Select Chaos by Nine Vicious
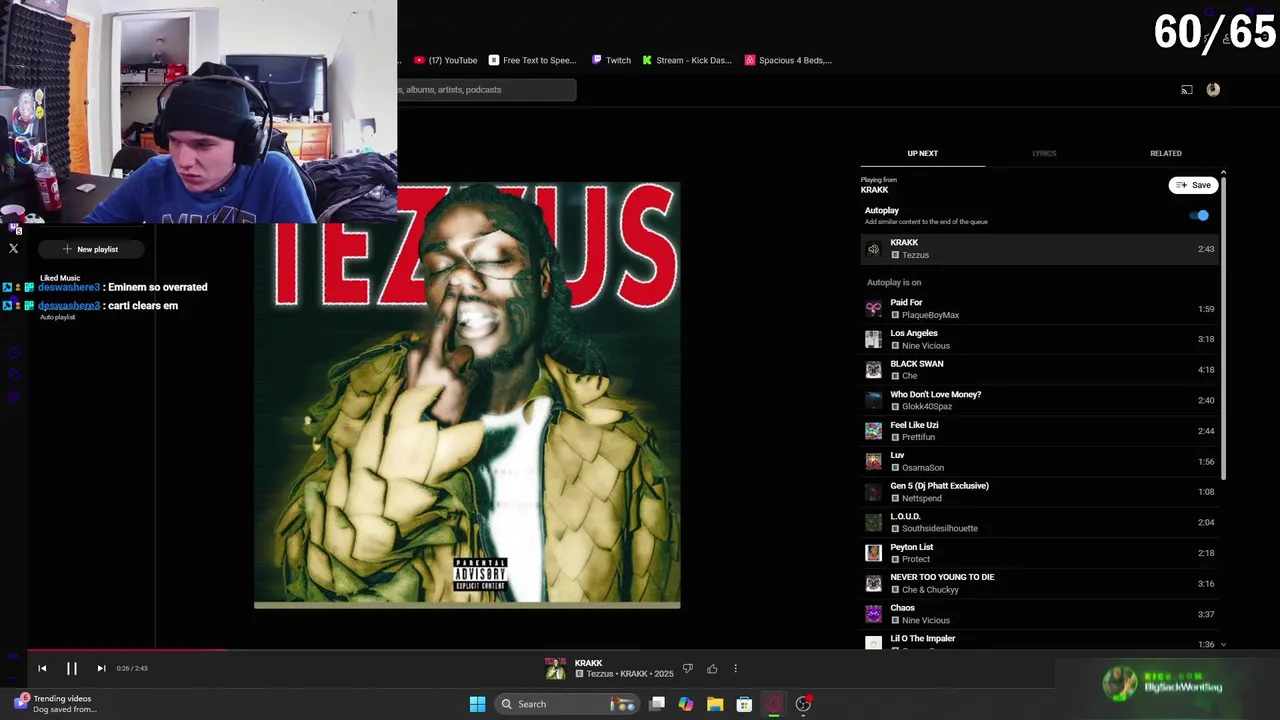The image size is (1280, 720). [x=1040, y=614]
